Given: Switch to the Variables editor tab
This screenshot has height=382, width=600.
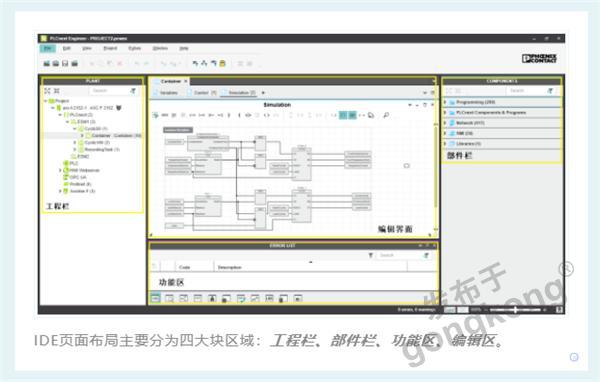Looking at the screenshot, I should 166,93.
